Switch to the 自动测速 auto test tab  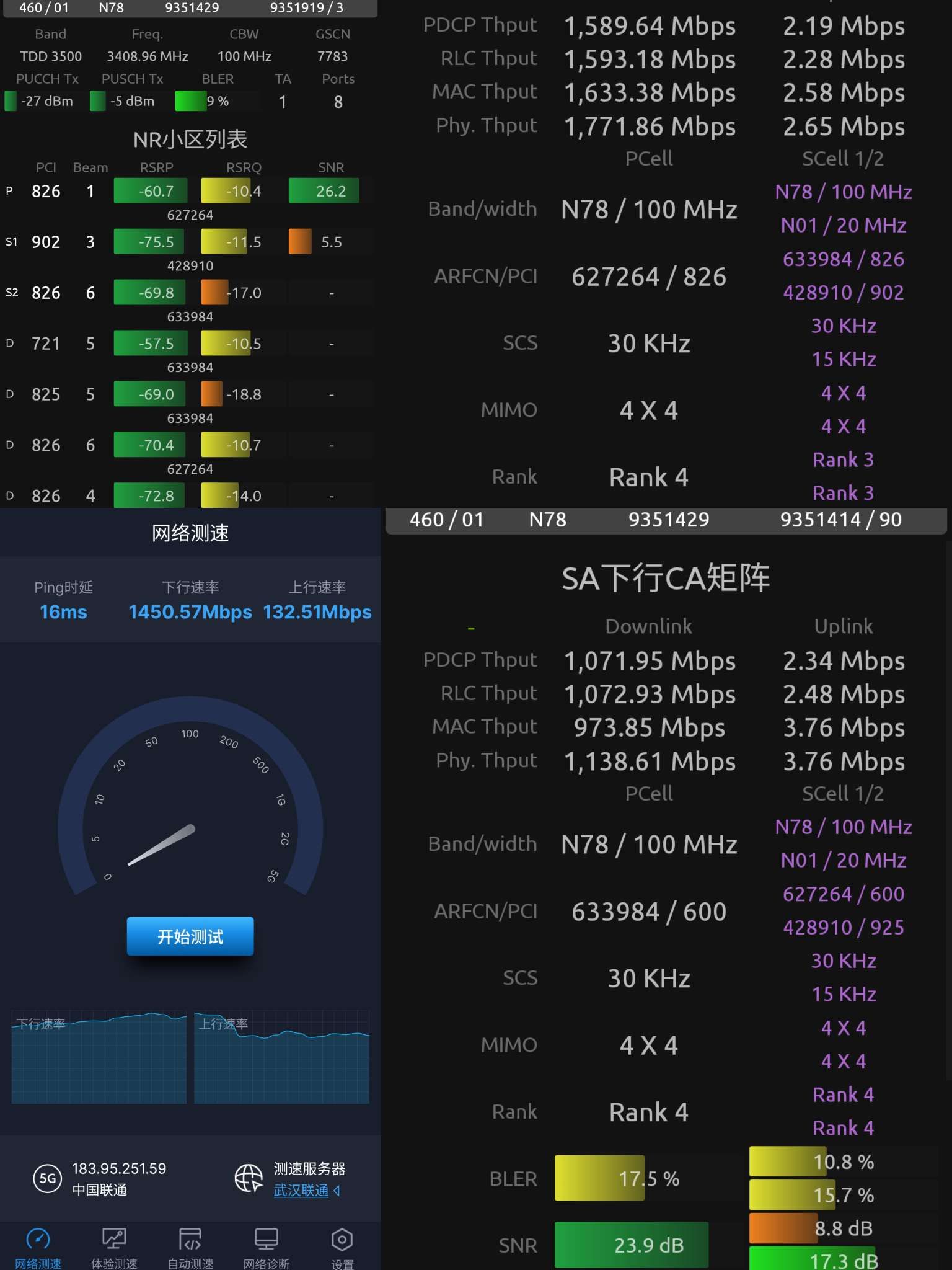pos(190,1247)
